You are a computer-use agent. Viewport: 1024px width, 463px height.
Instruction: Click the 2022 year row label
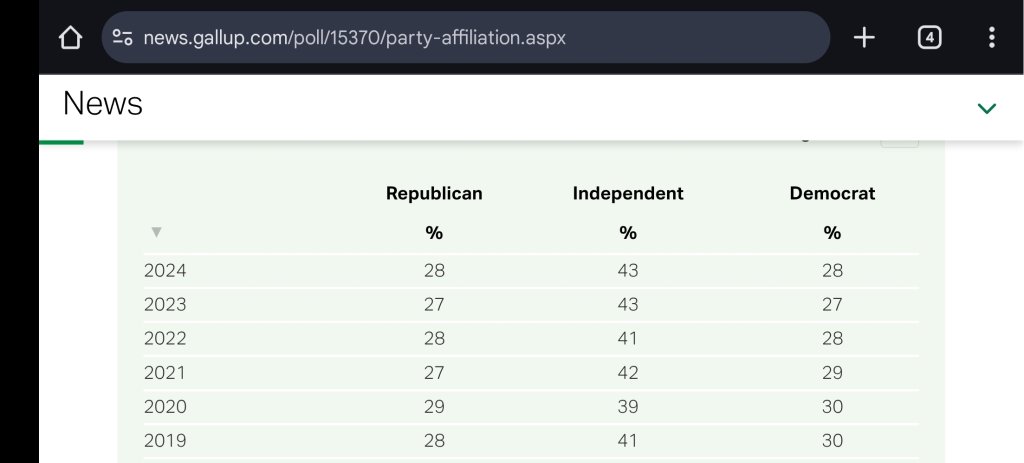(x=165, y=338)
